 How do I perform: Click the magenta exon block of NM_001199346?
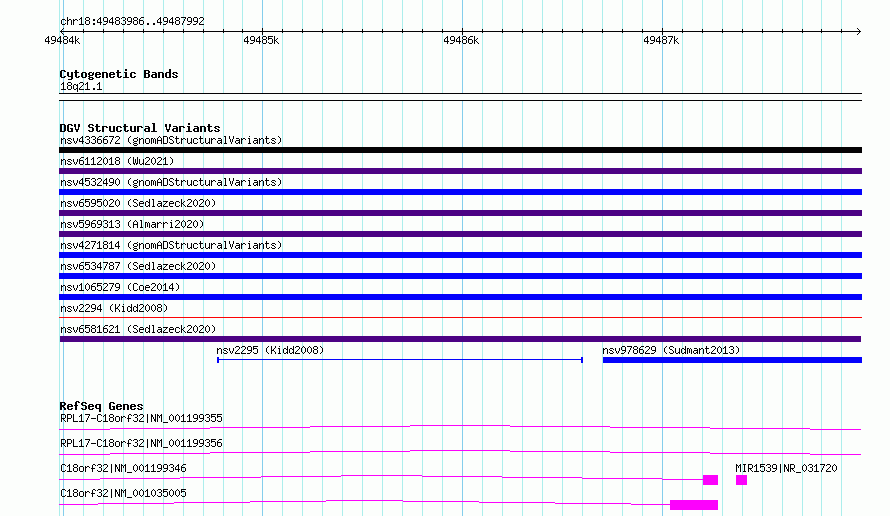pyautogui.click(x=711, y=480)
